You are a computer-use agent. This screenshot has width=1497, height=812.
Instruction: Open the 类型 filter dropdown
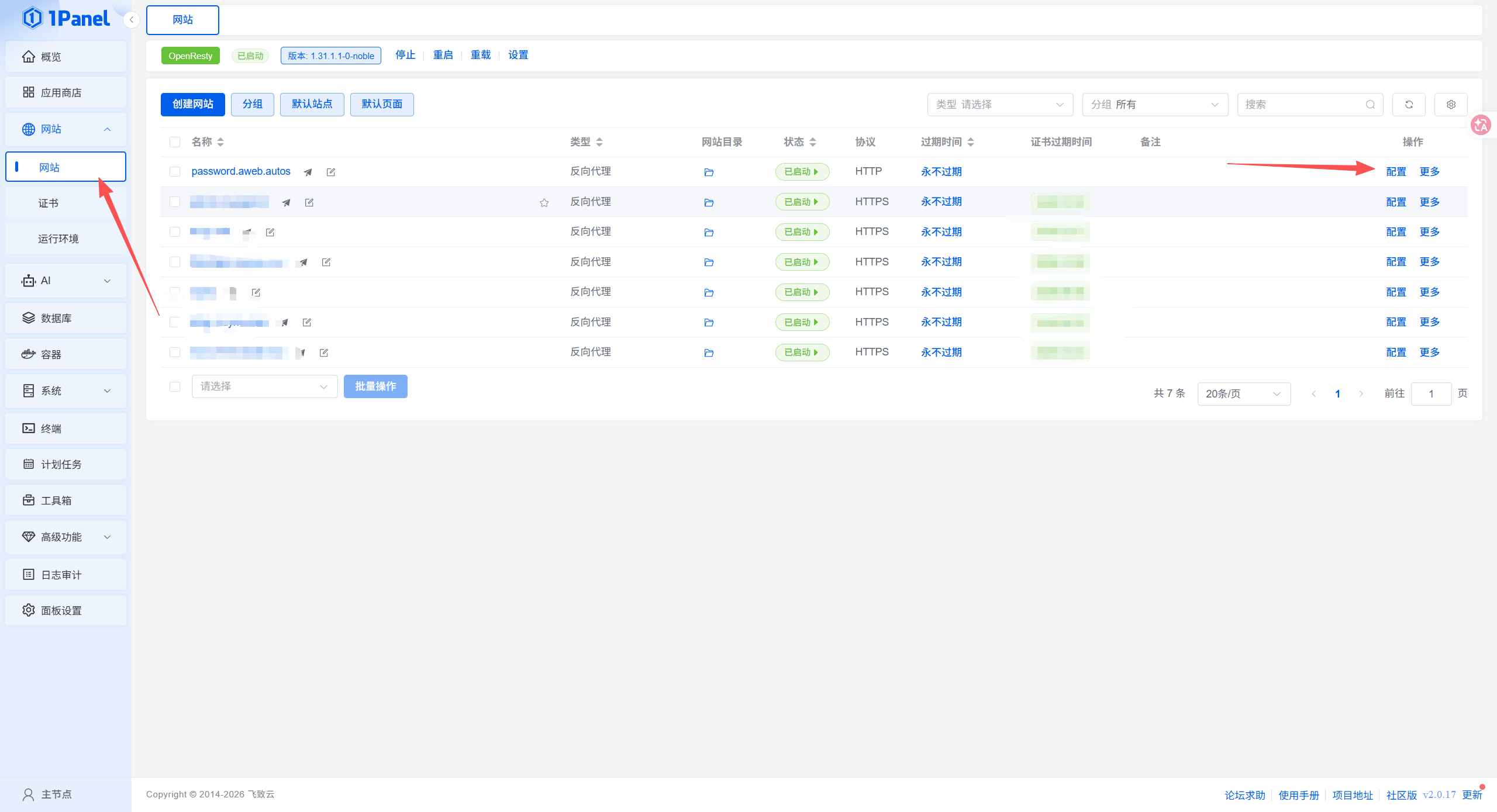click(x=1000, y=105)
